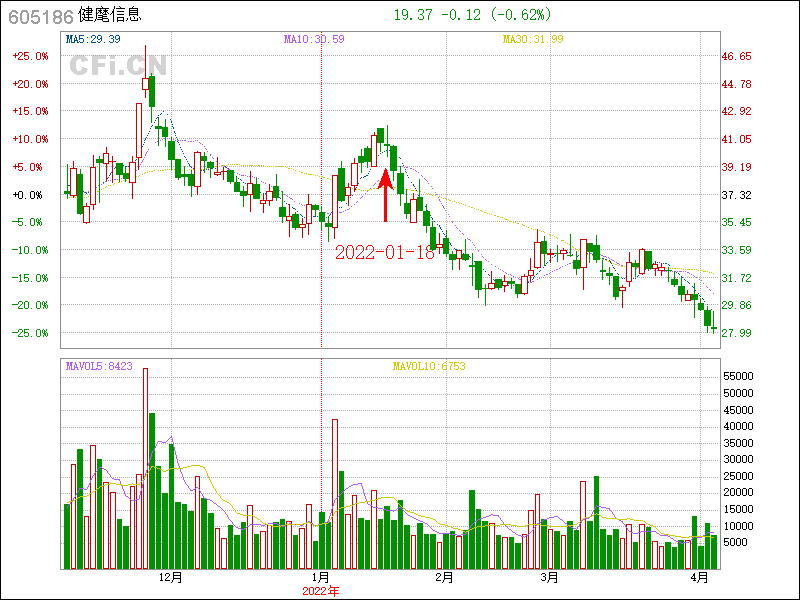This screenshot has height=600, width=800.
Task: Click the MAVOL5:8423 volume indicator label
Action: tap(100, 366)
